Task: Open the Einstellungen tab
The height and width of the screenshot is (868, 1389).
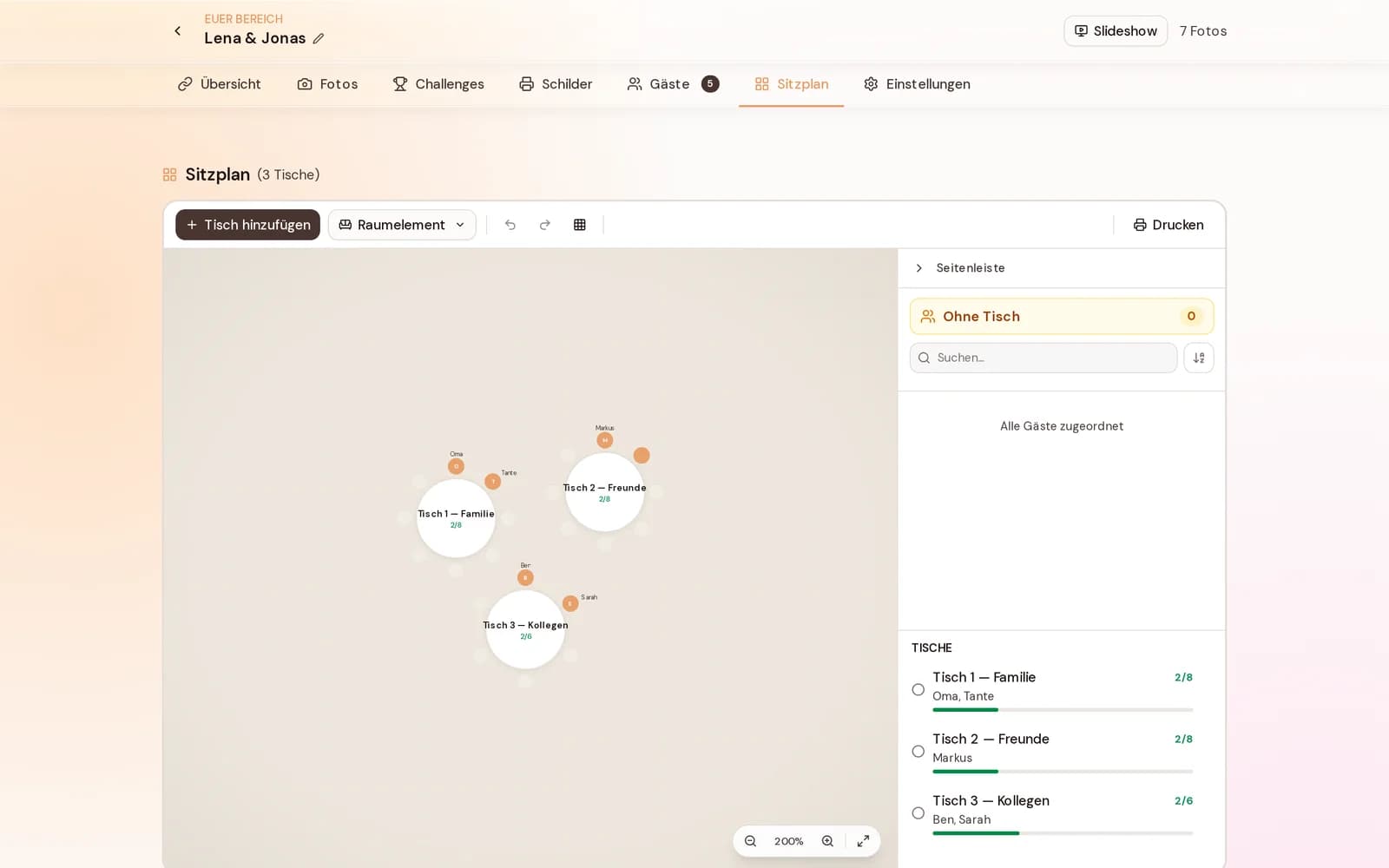Action: coord(917,84)
